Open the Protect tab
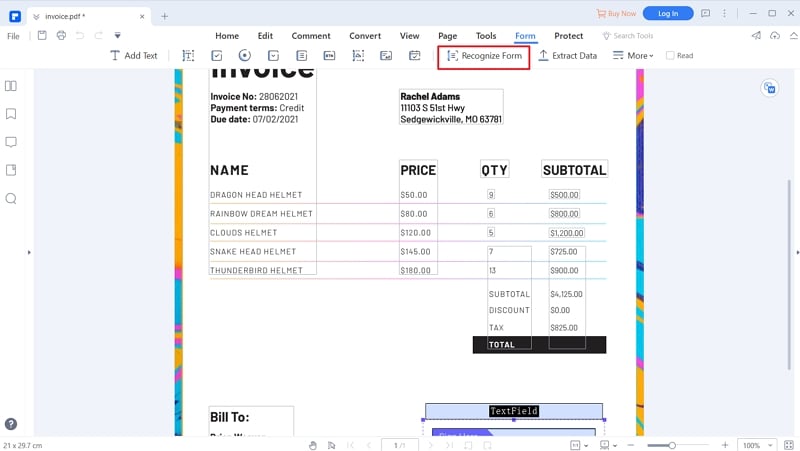This screenshot has height=451, width=800. click(568, 36)
